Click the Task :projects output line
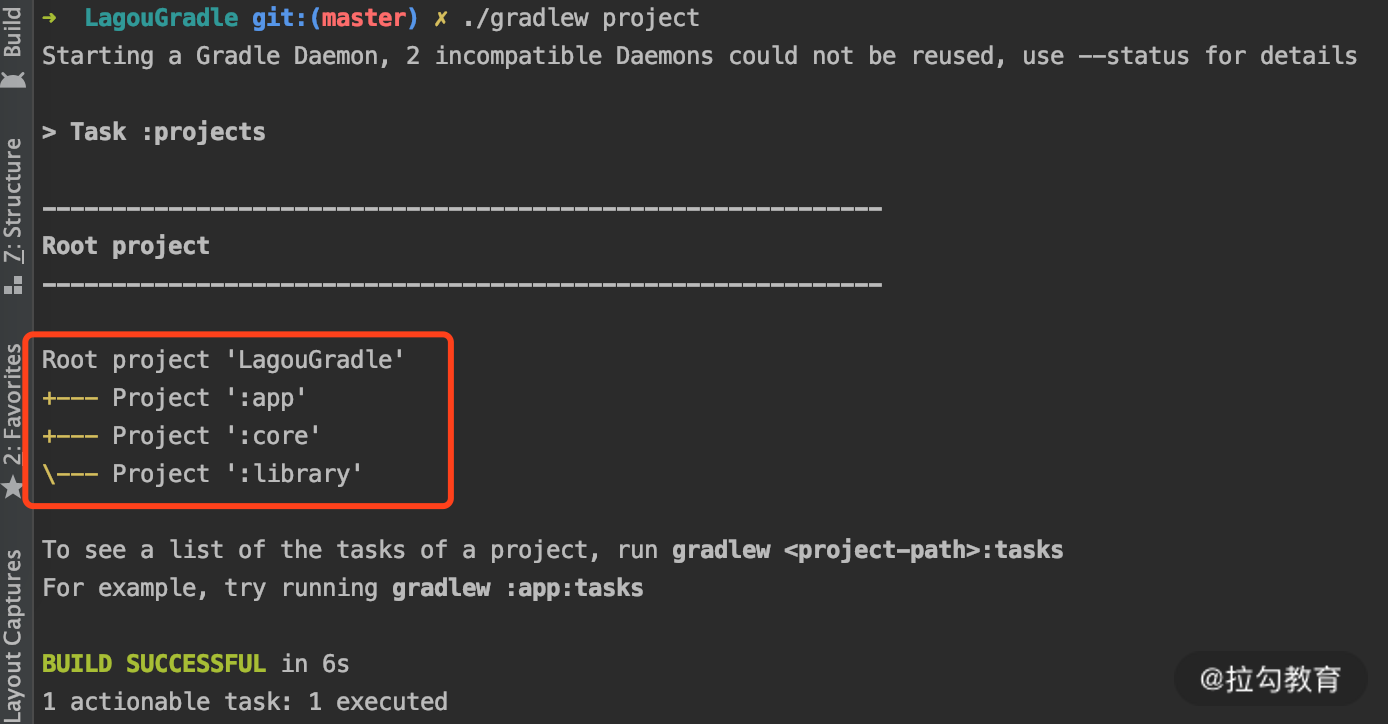The image size is (1388, 724). pyautogui.click(x=154, y=132)
